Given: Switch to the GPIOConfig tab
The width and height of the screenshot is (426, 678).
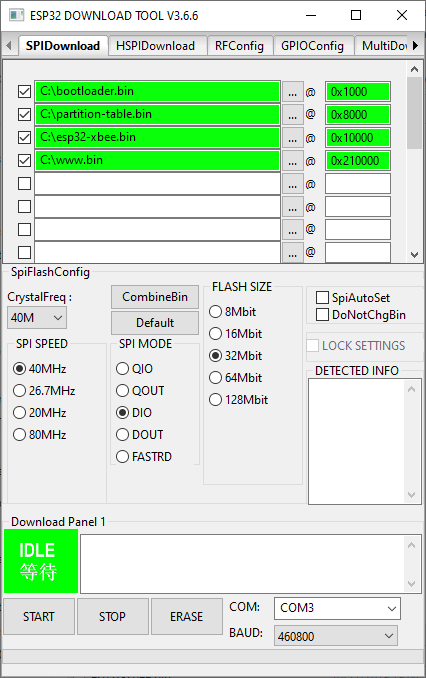Looking at the screenshot, I should coord(312,46).
